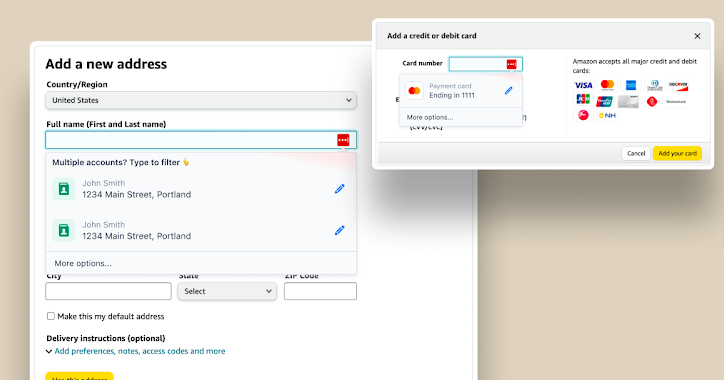Image resolution: width=724 pixels, height=380 pixels.
Task: Click the Cancel button in card dialog
Action: [636, 153]
